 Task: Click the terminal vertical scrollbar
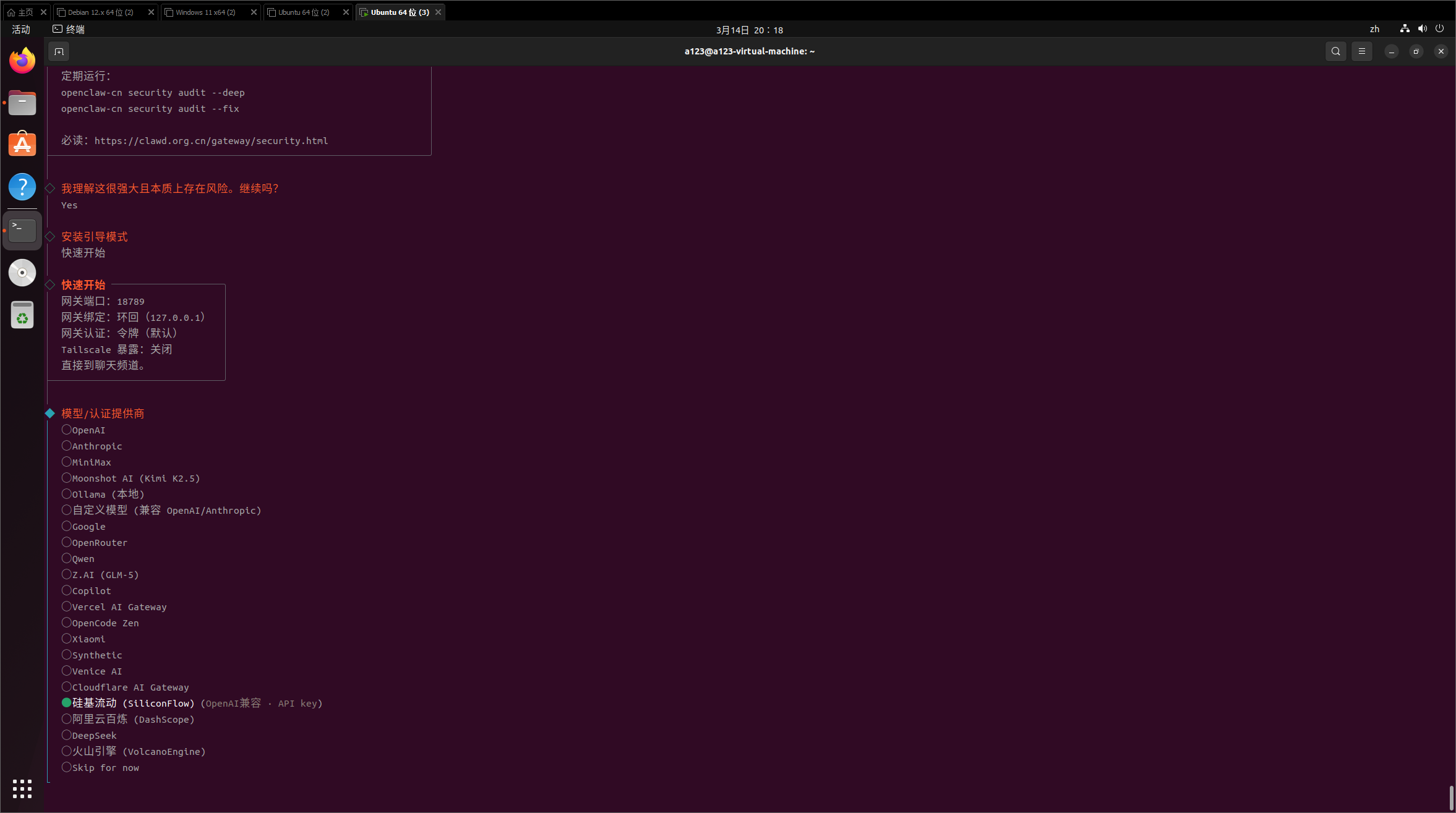(x=1451, y=798)
